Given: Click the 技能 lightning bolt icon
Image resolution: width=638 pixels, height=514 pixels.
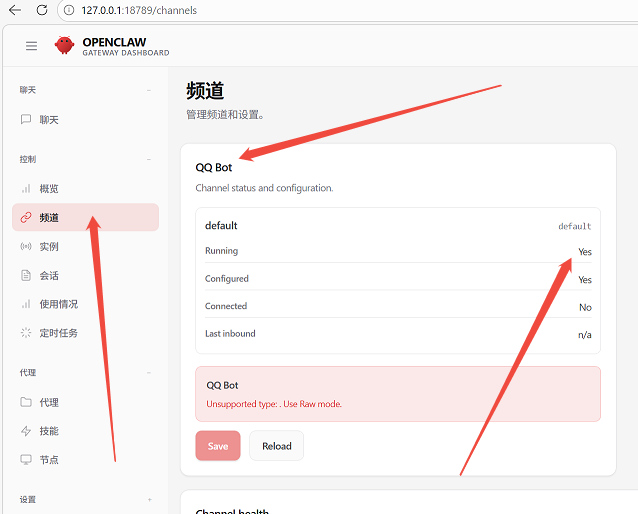Looking at the screenshot, I should (x=26, y=431).
